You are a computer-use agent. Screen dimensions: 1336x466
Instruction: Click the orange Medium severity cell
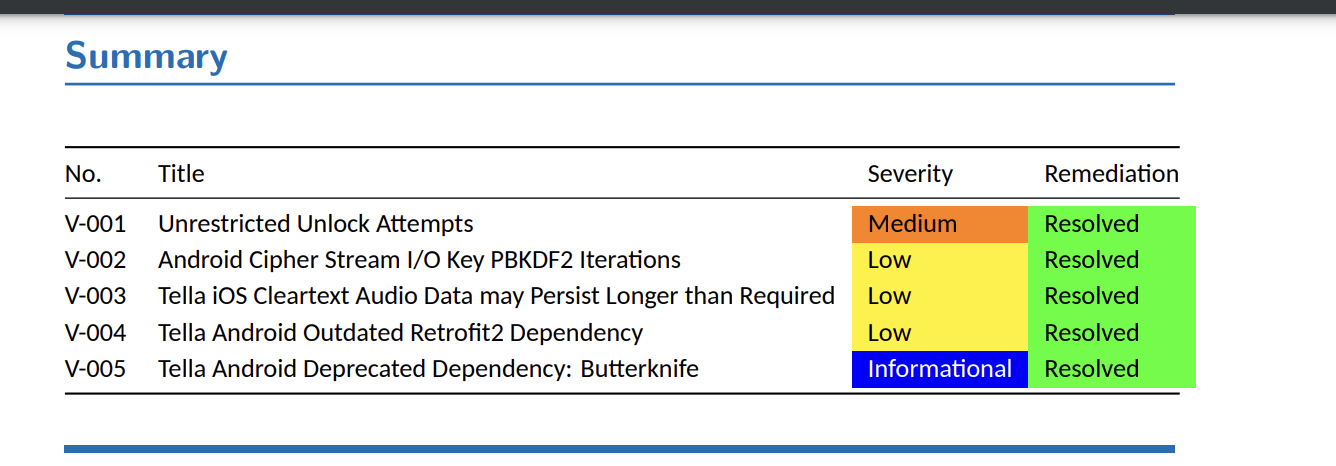(940, 224)
